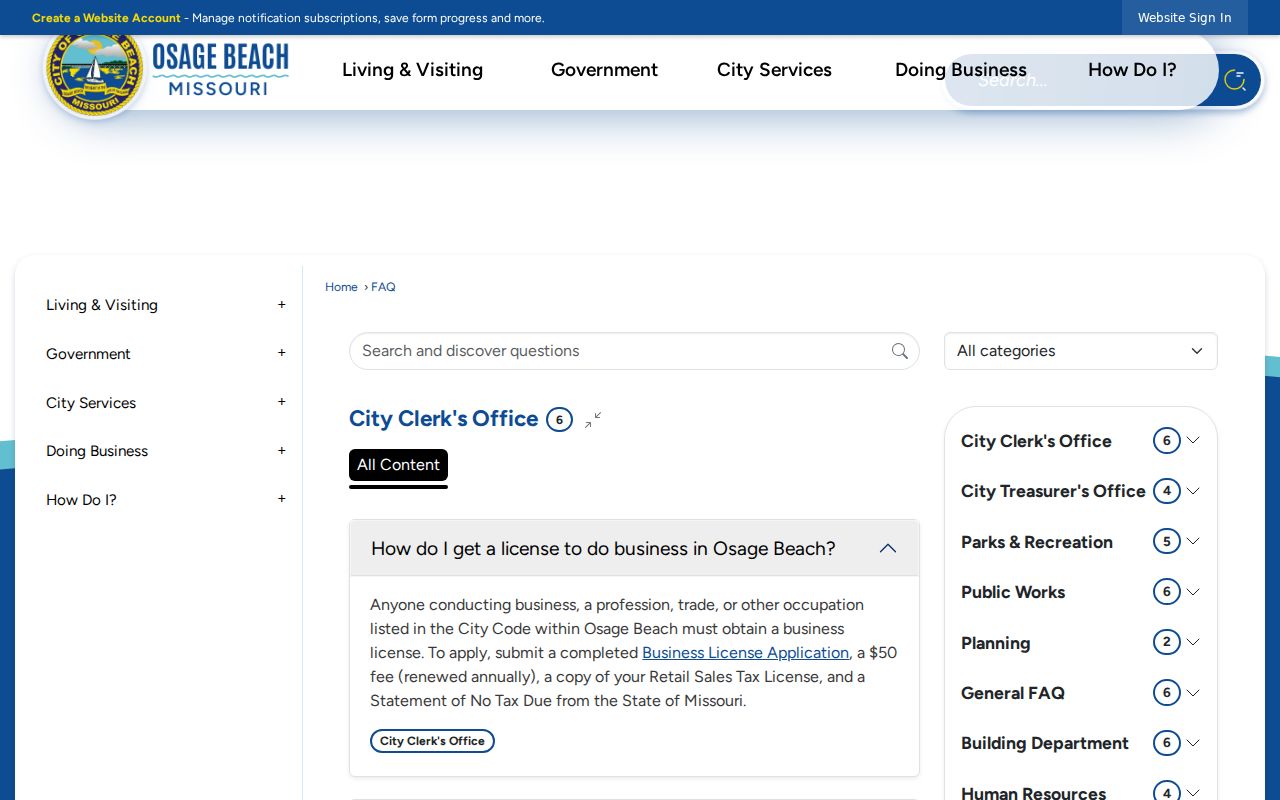Expand City Clerk's Office category chevron
Image resolution: width=1280 pixels, height=800 pixels.
coord(1193,440)
